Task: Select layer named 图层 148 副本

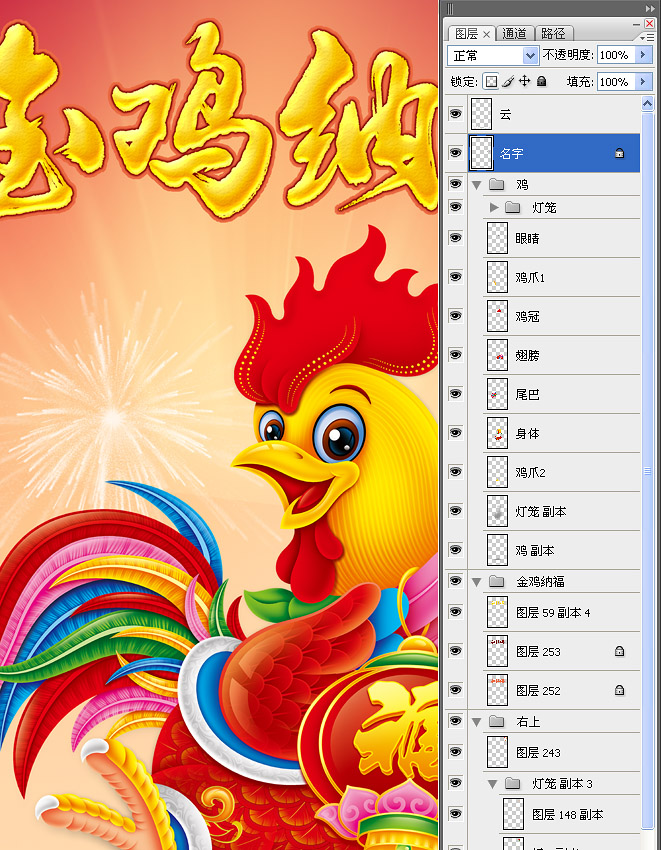Action: point(567,815)
